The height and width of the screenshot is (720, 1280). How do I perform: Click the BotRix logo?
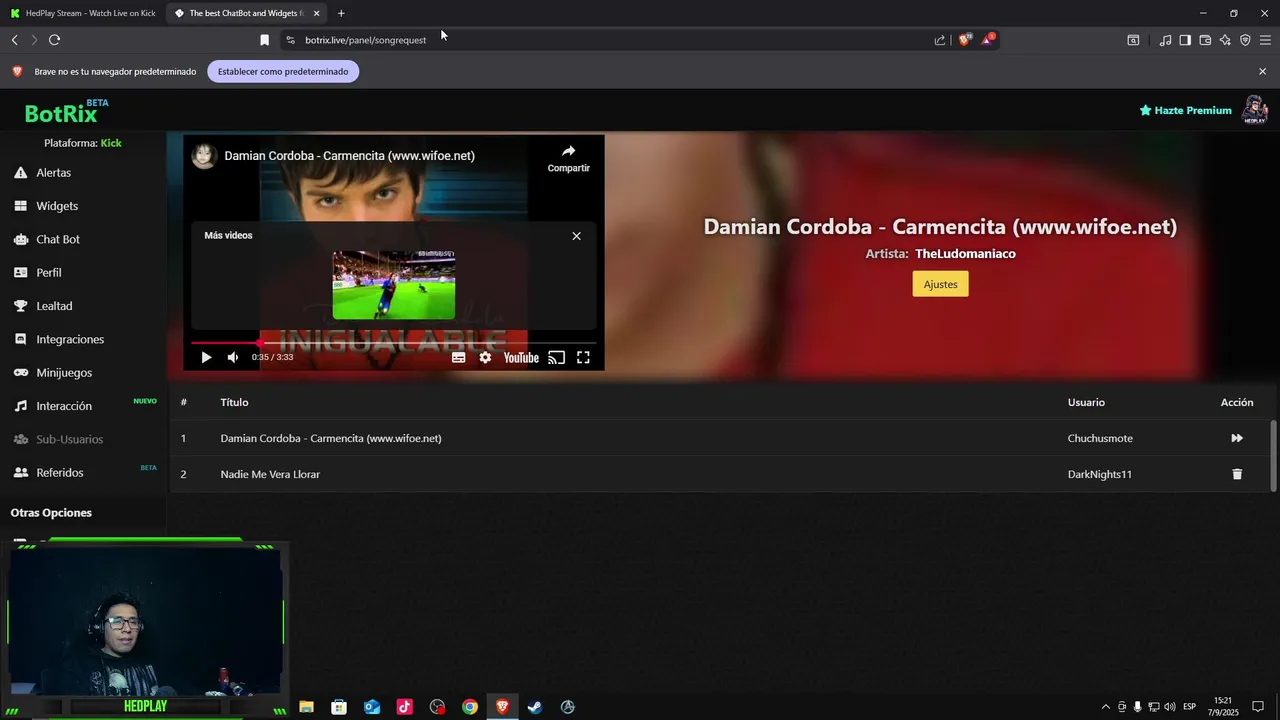66,111
